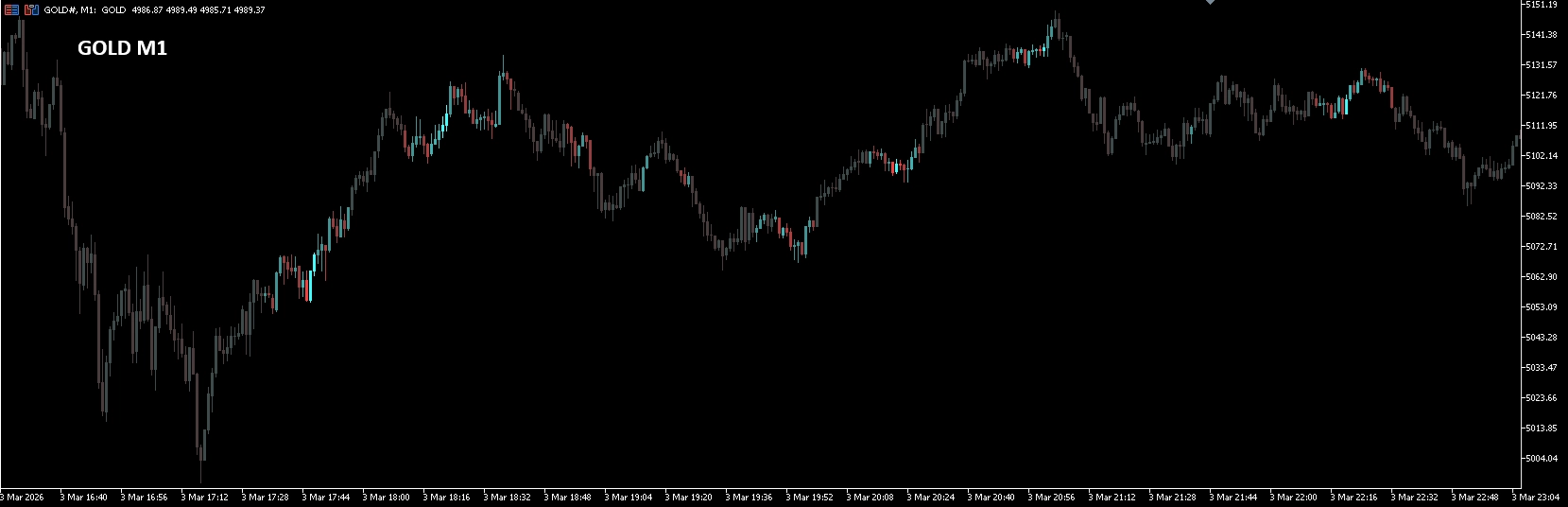1568x507 pixels.
Task: Click the '3 Mar 19:36' time label
Action: click(x=750, y=498)
